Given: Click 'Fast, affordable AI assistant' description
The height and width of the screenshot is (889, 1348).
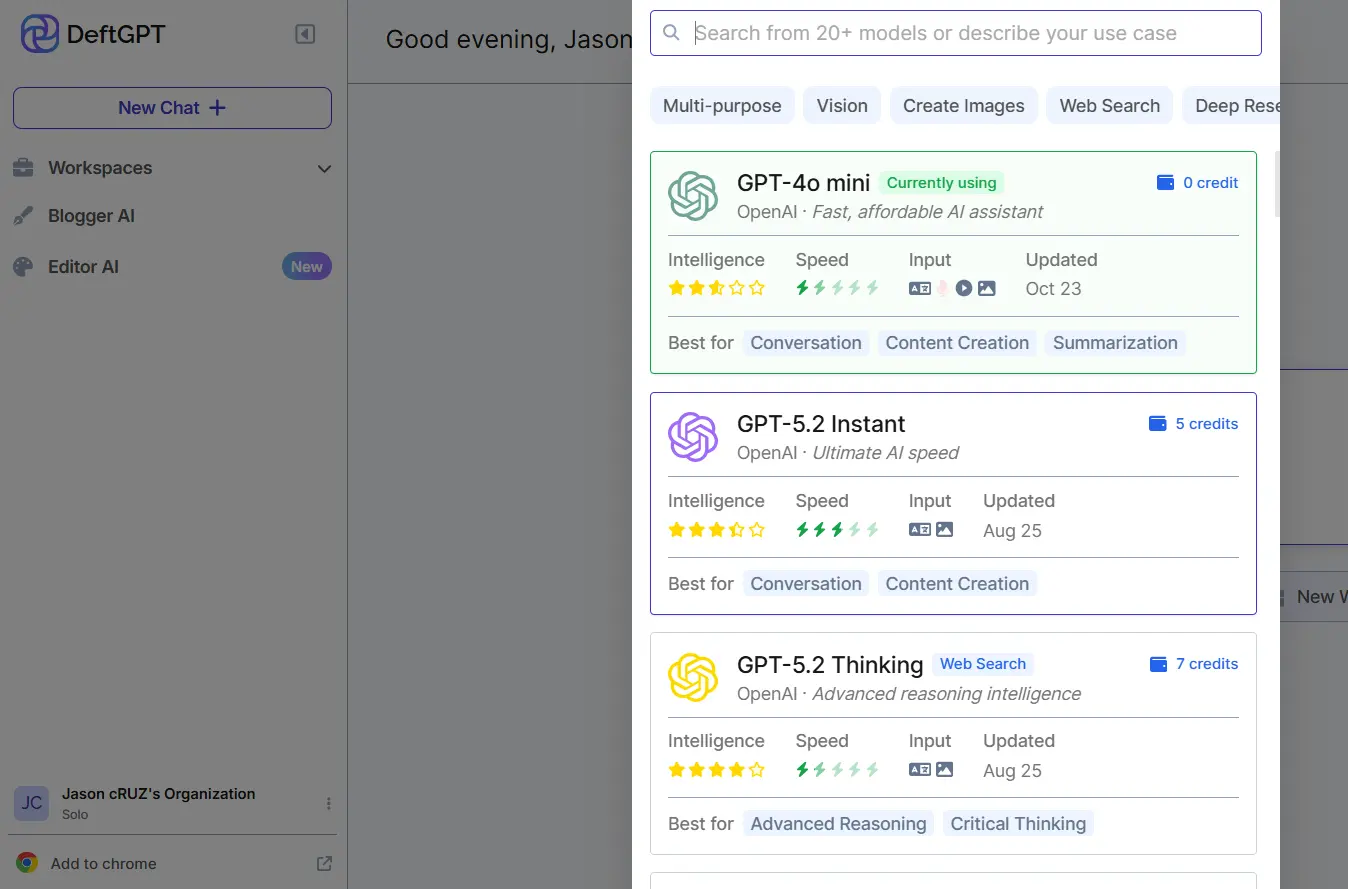Looking at the screenshot, I should pos(927,212).
